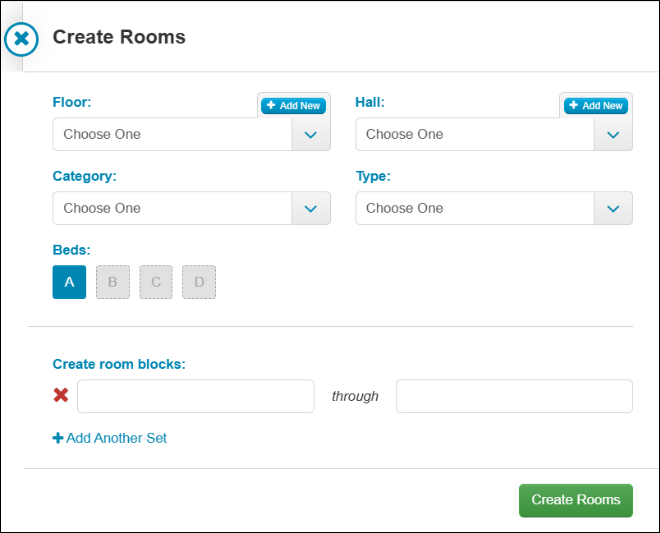Click the starting room number field
The height and width of the screenshot is (533, 660).
pos(196,396)
